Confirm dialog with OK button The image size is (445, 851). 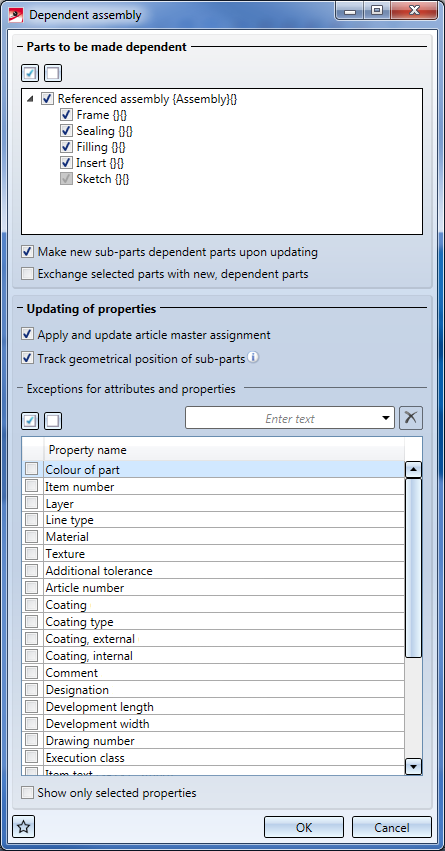point(304,828)
